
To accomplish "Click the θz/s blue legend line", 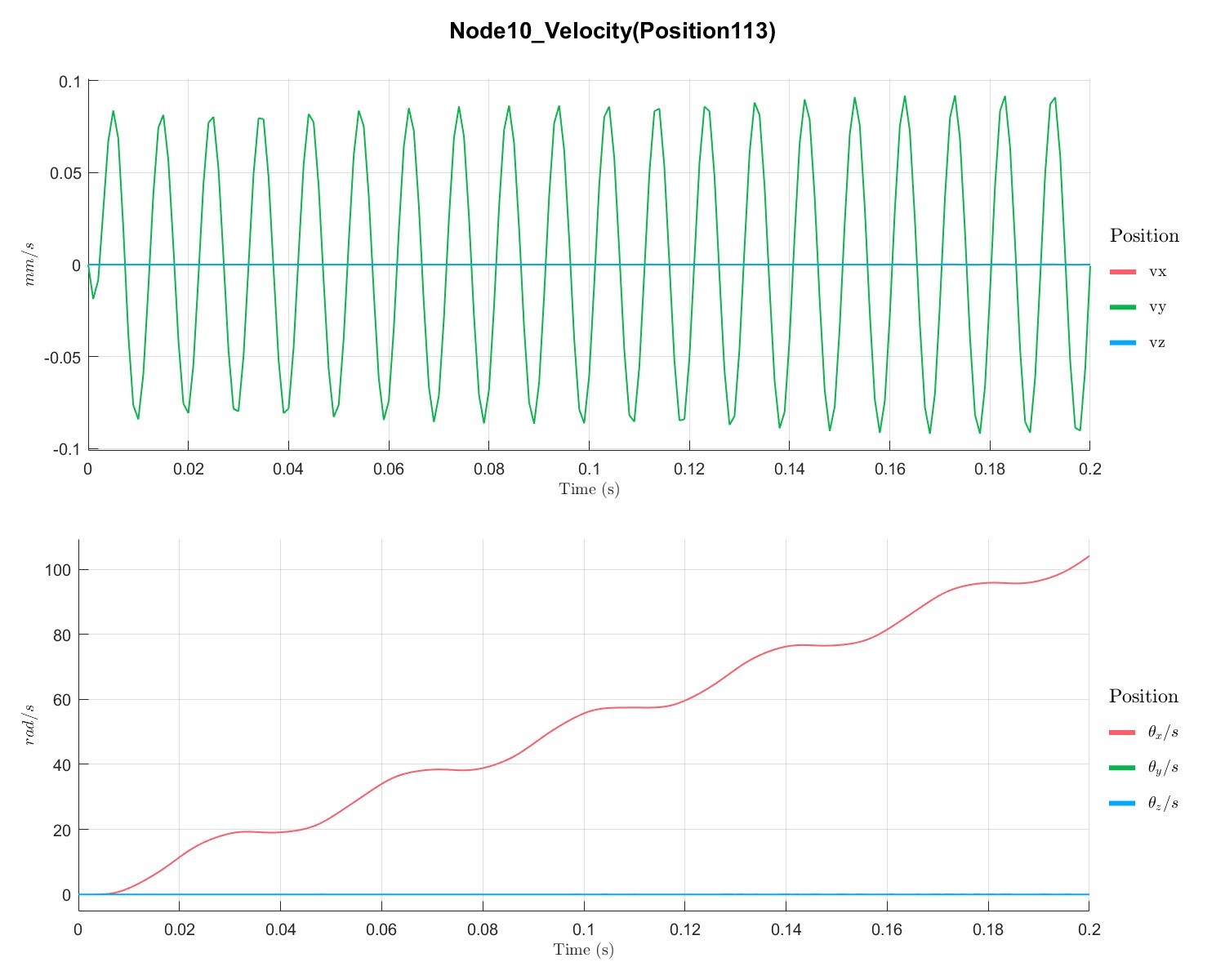I will 1123,804.
